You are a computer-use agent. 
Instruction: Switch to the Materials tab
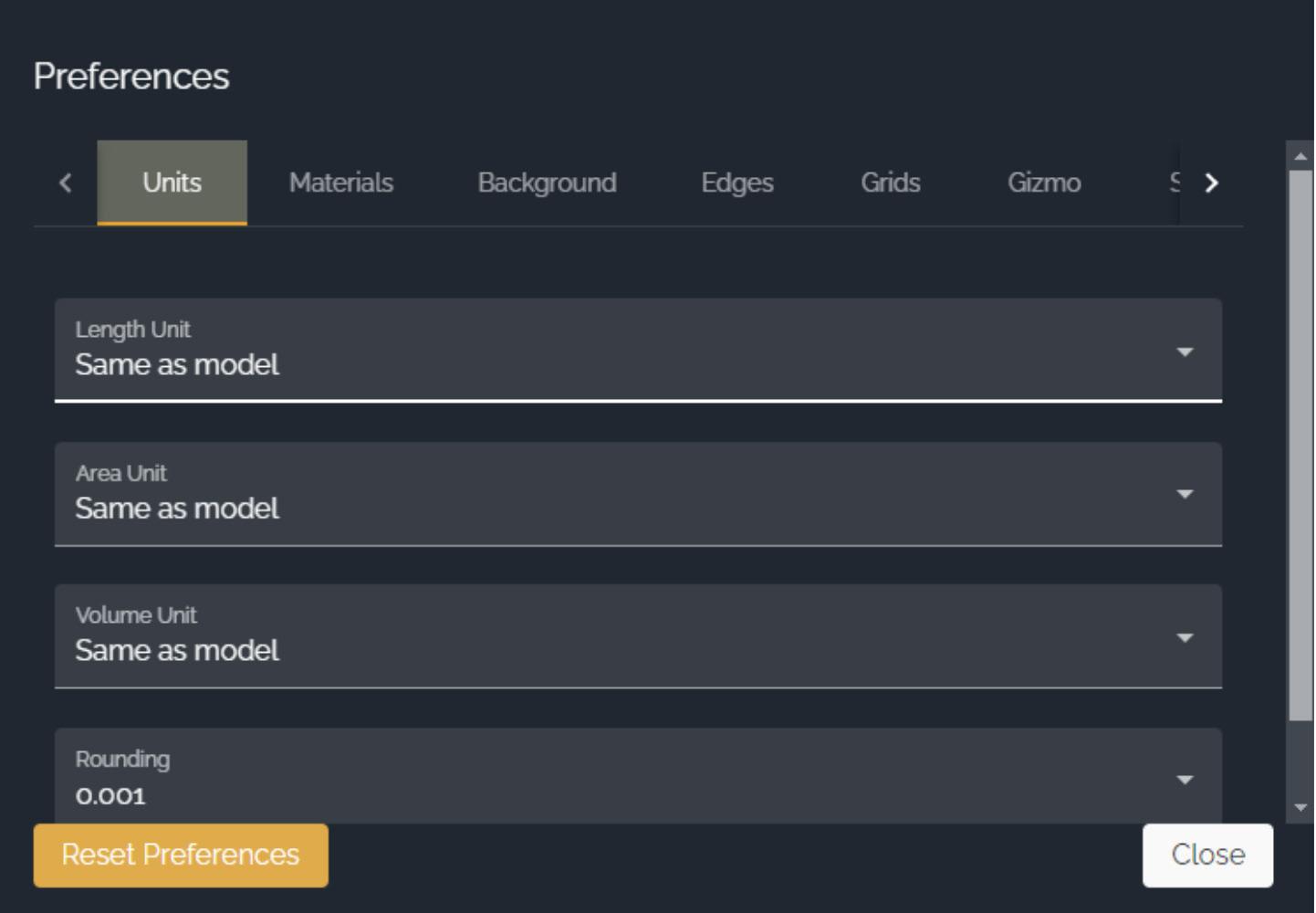341,183
